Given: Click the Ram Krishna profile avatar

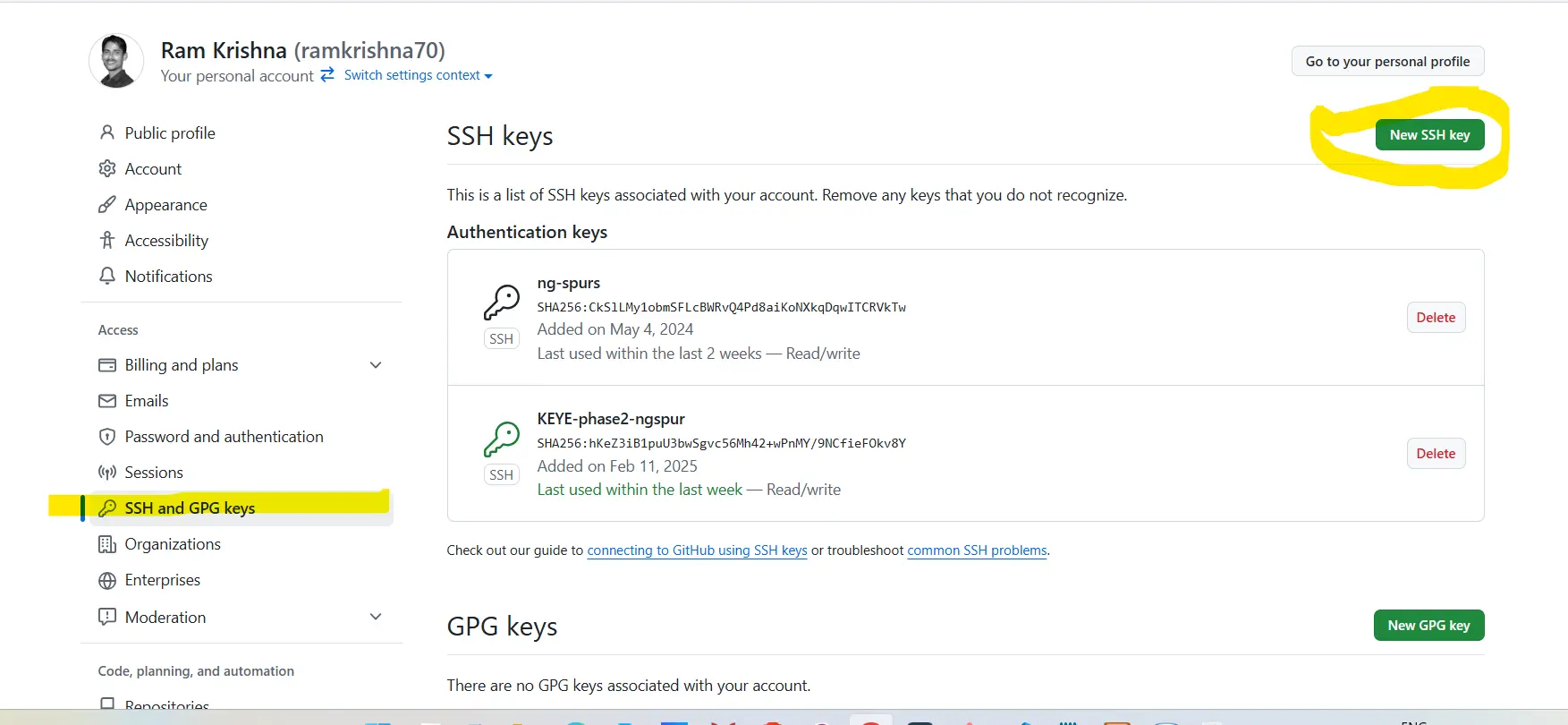Looking at the screenshot, I should (x=116, y=62).
